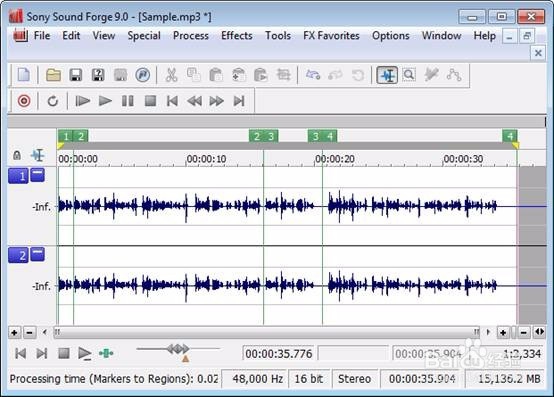Undo last action arrow icon
Image resolution: width=554 pixels, height=397 pixels.
[313, 75]
